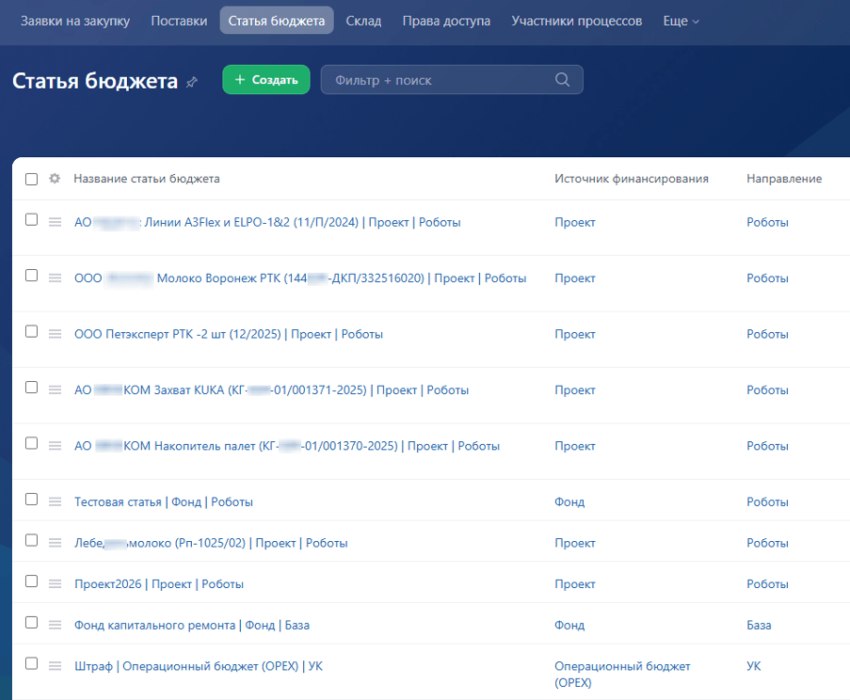Switch to the Поставки tab

click(179, 21)
